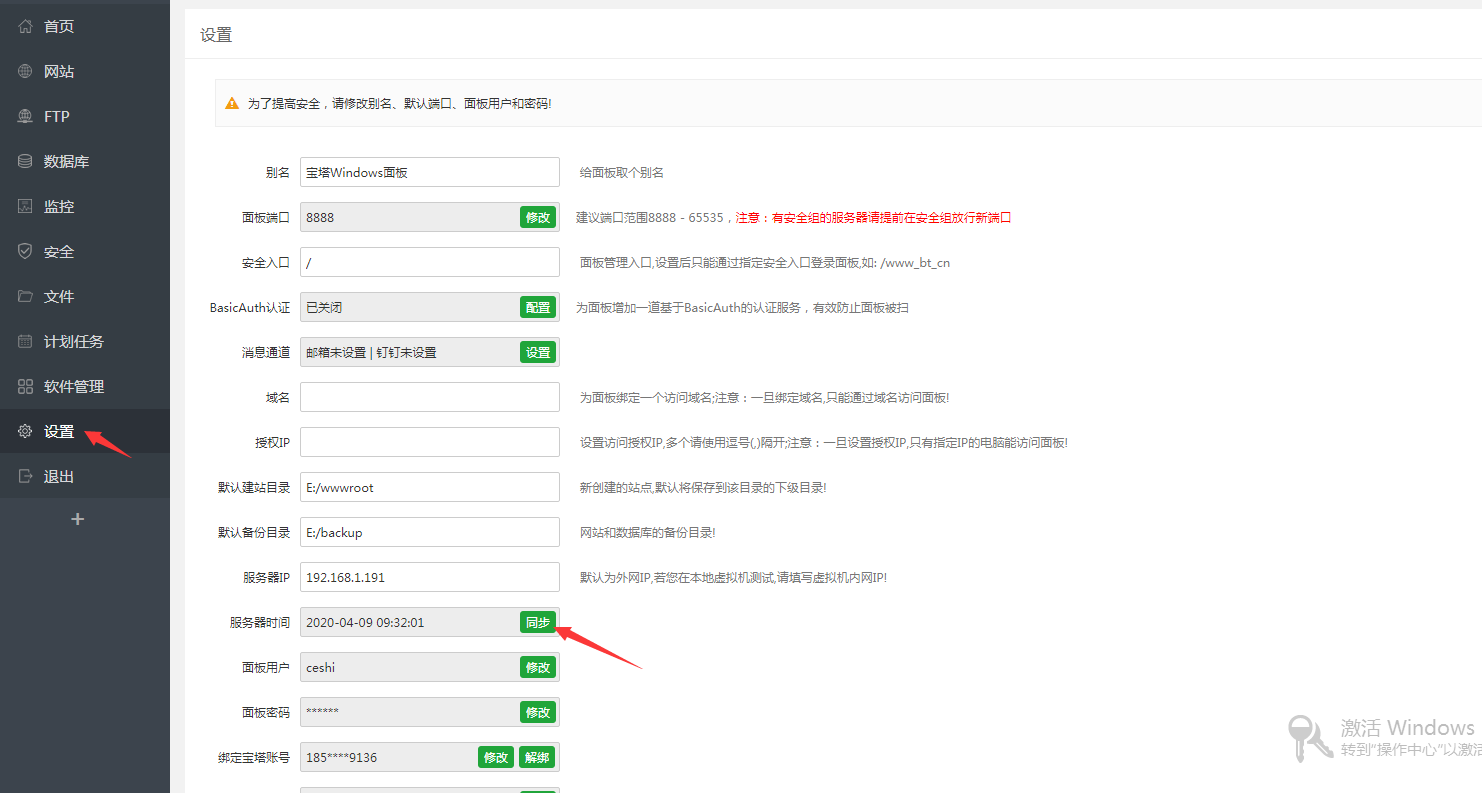Click hint text 新创建的站点 directory note
The image size is (1482, 793).
pos(703,487)
